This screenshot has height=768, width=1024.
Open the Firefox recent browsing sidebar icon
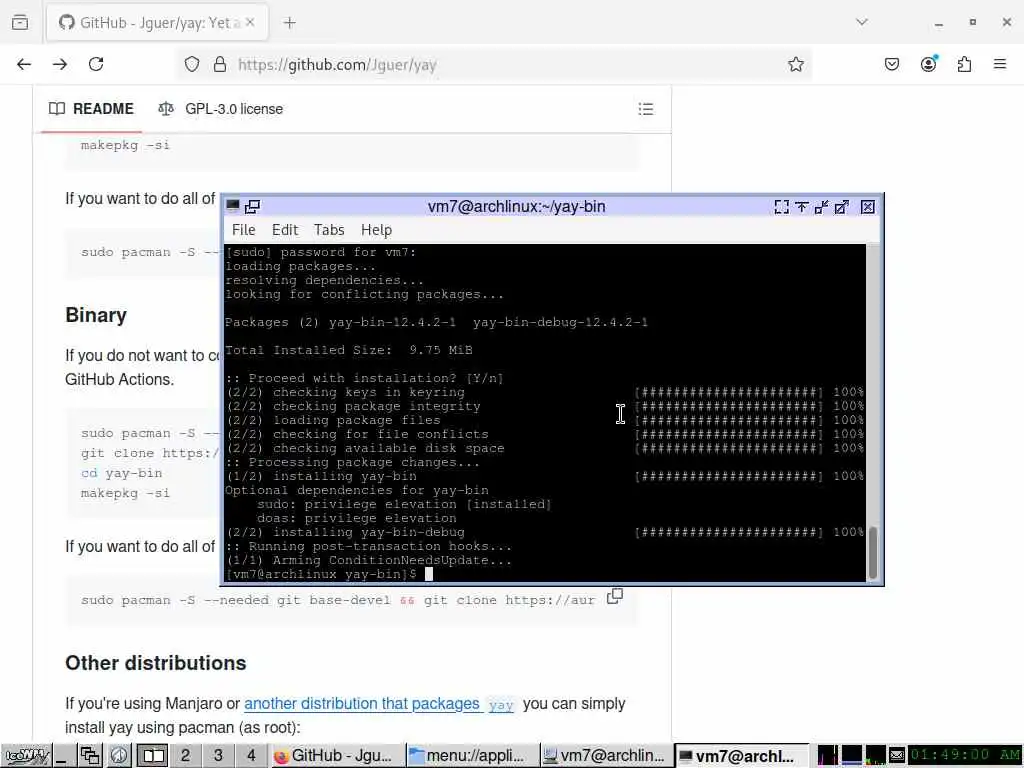pos(20,22)
